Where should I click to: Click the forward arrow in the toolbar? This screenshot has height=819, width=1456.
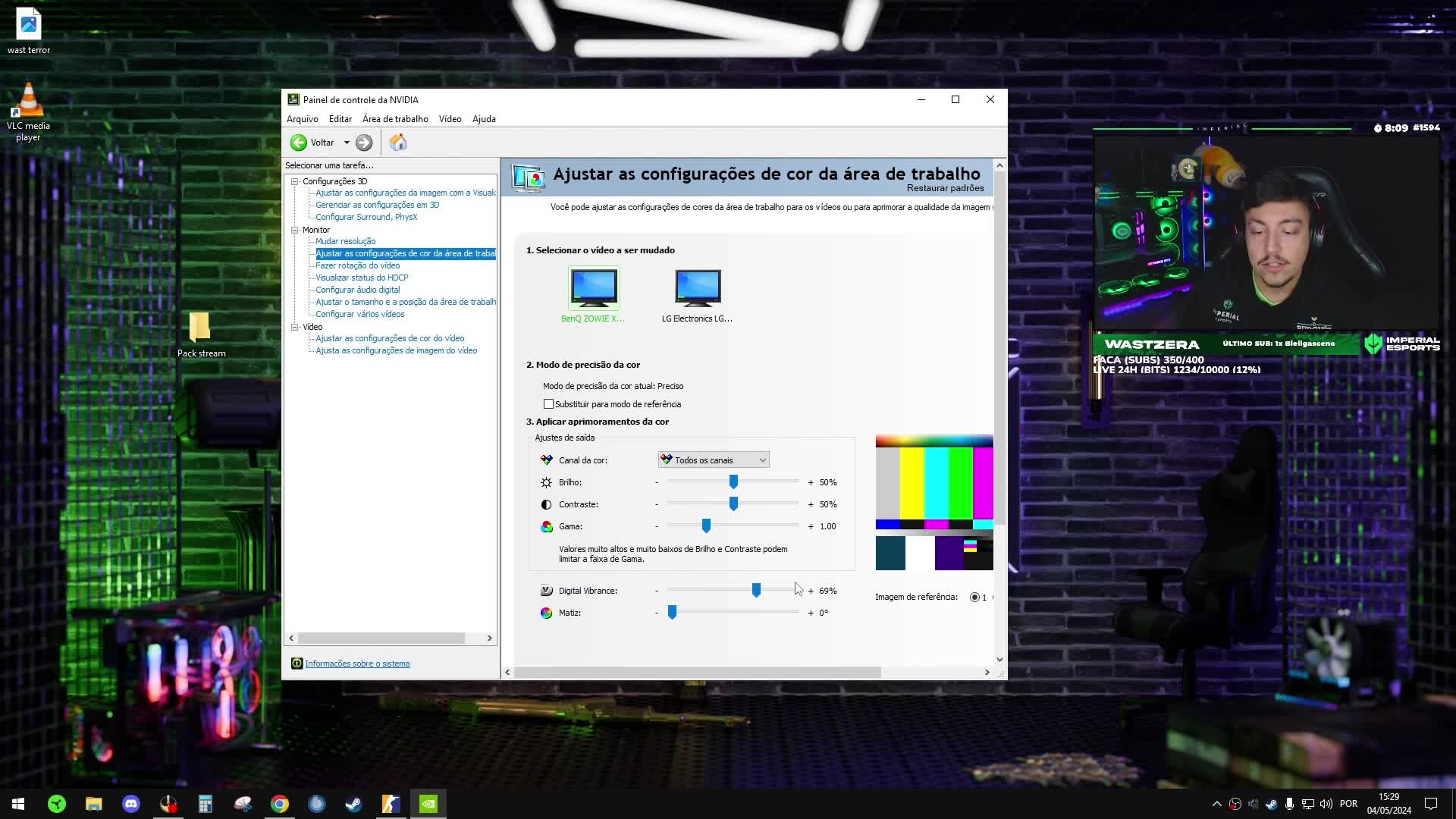(364, 143)
